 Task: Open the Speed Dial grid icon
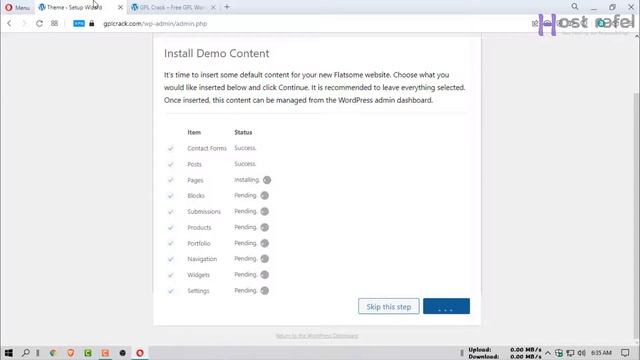click(x=54, y=24)
